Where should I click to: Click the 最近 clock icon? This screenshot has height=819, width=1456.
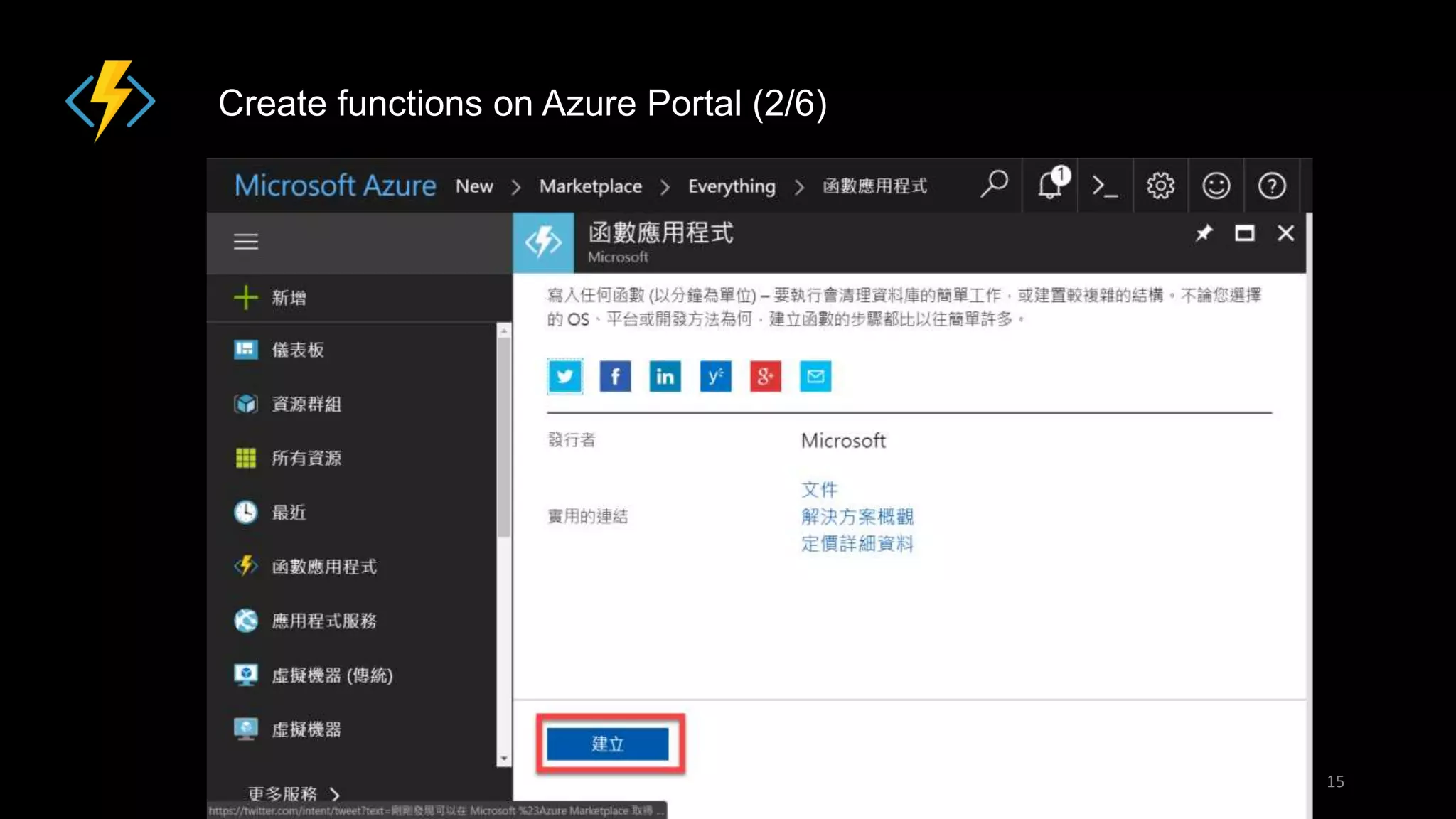coord(245,512)
